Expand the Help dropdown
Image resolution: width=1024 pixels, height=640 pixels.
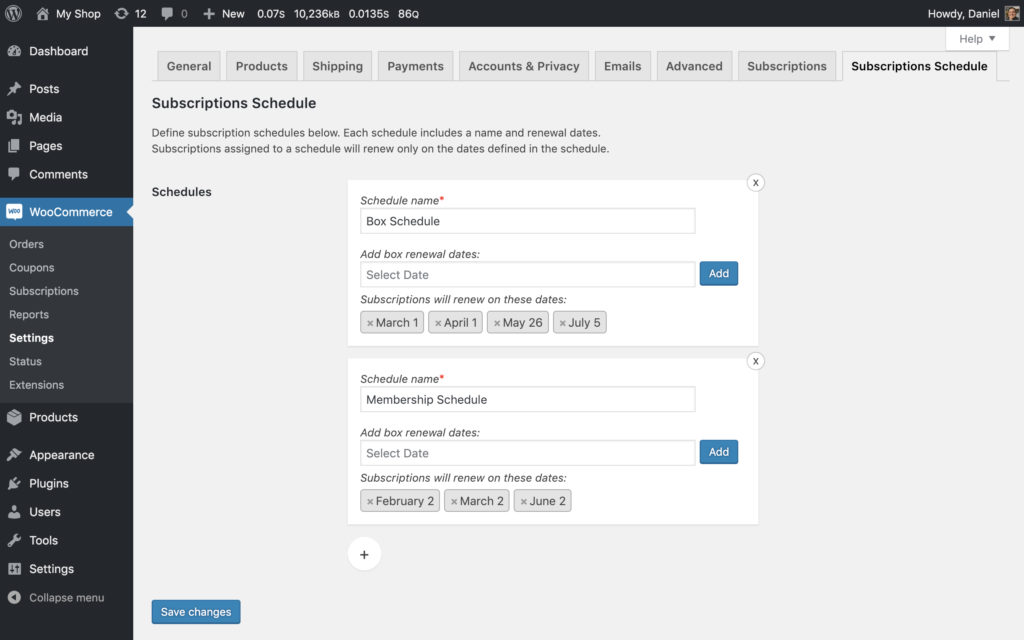[x=977, y=39]
